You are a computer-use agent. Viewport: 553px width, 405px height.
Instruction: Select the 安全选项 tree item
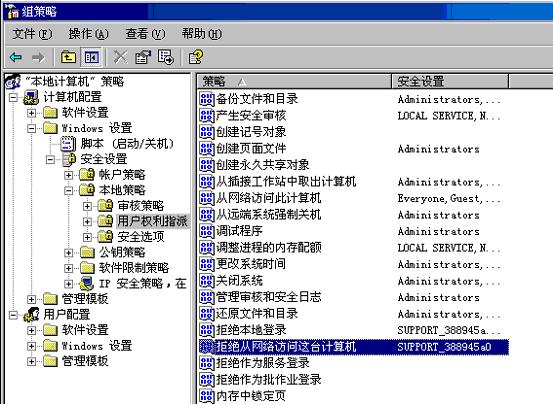[x=141, y=237]
